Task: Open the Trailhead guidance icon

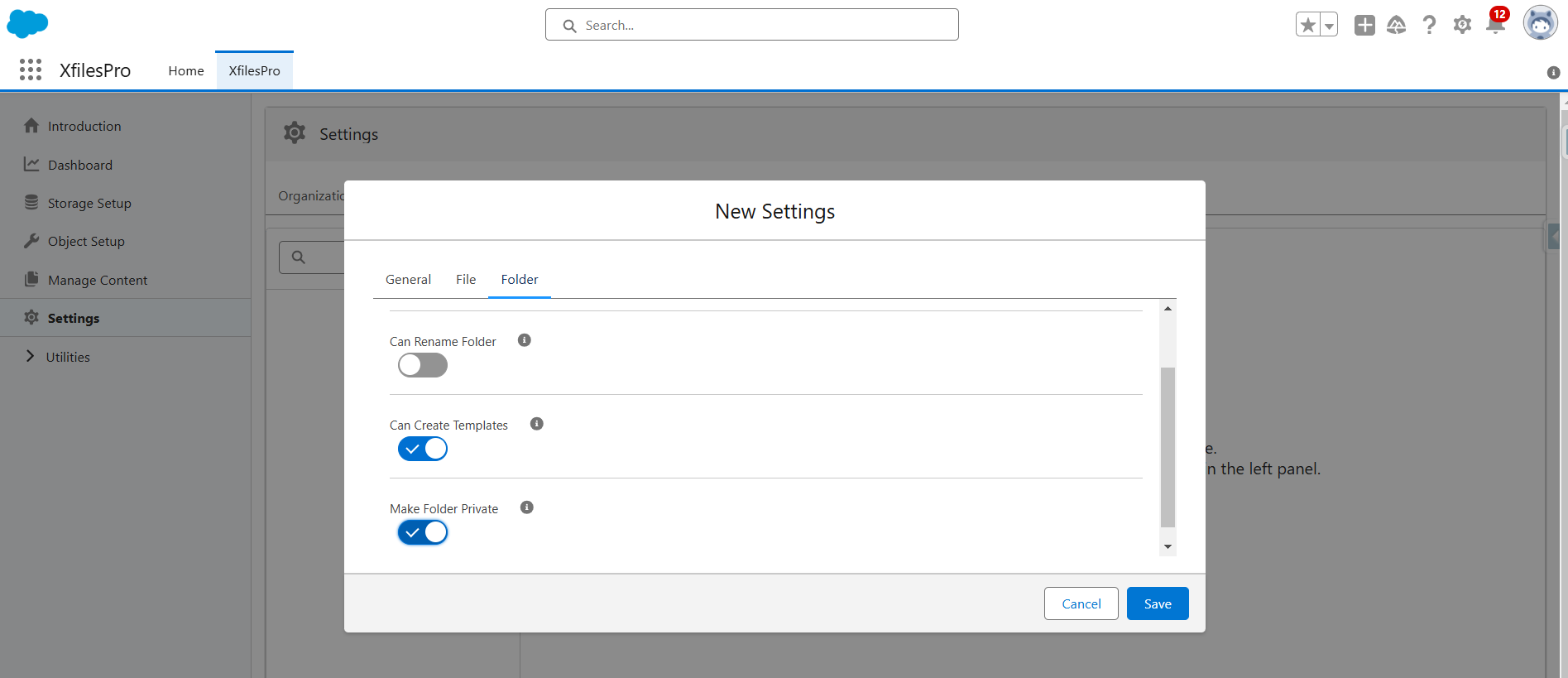Action: 1397,25
